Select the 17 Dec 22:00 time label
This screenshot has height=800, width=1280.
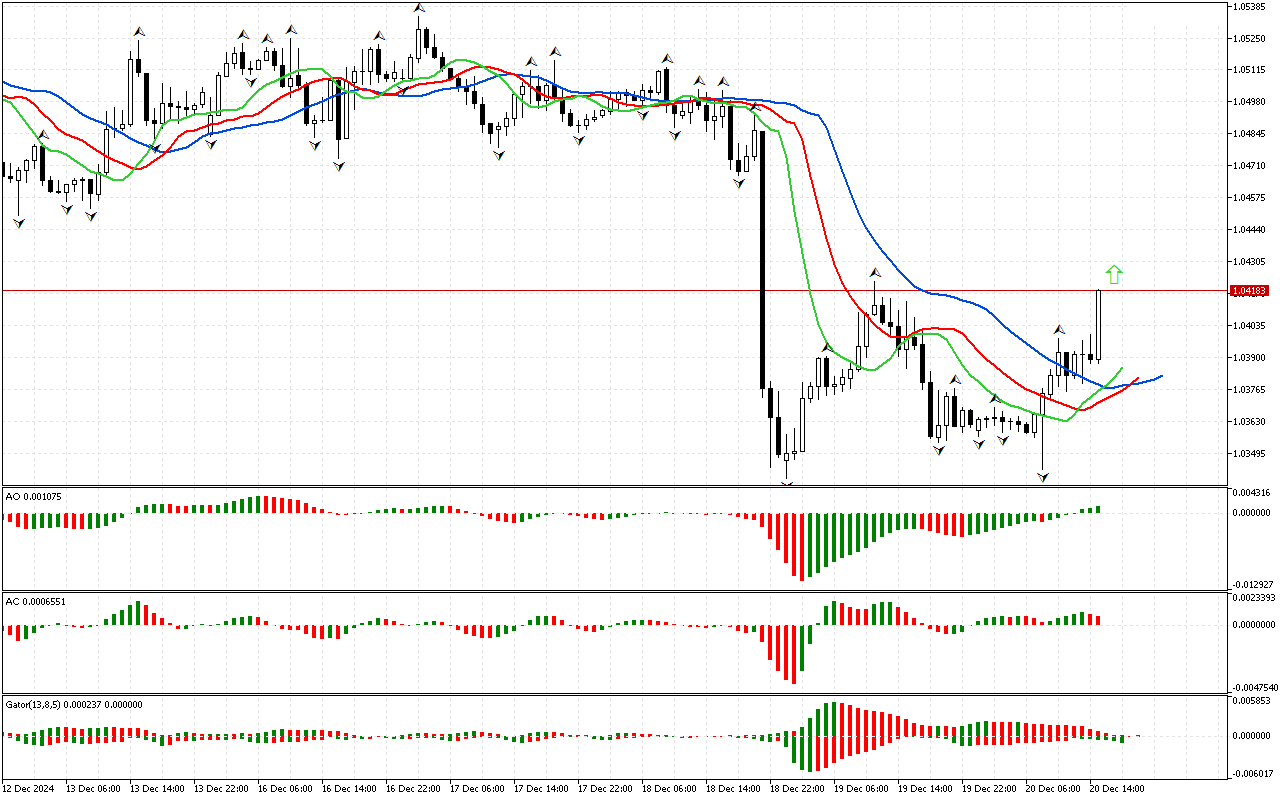tap(605, 789)
